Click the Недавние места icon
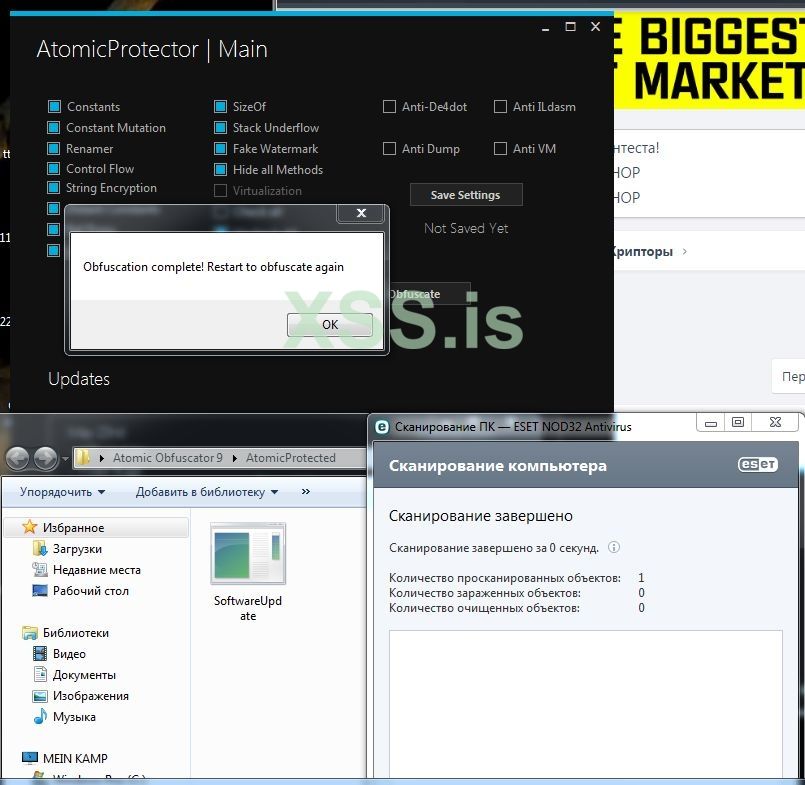This screenshot has width=805, height=785. tap(40, 569)
